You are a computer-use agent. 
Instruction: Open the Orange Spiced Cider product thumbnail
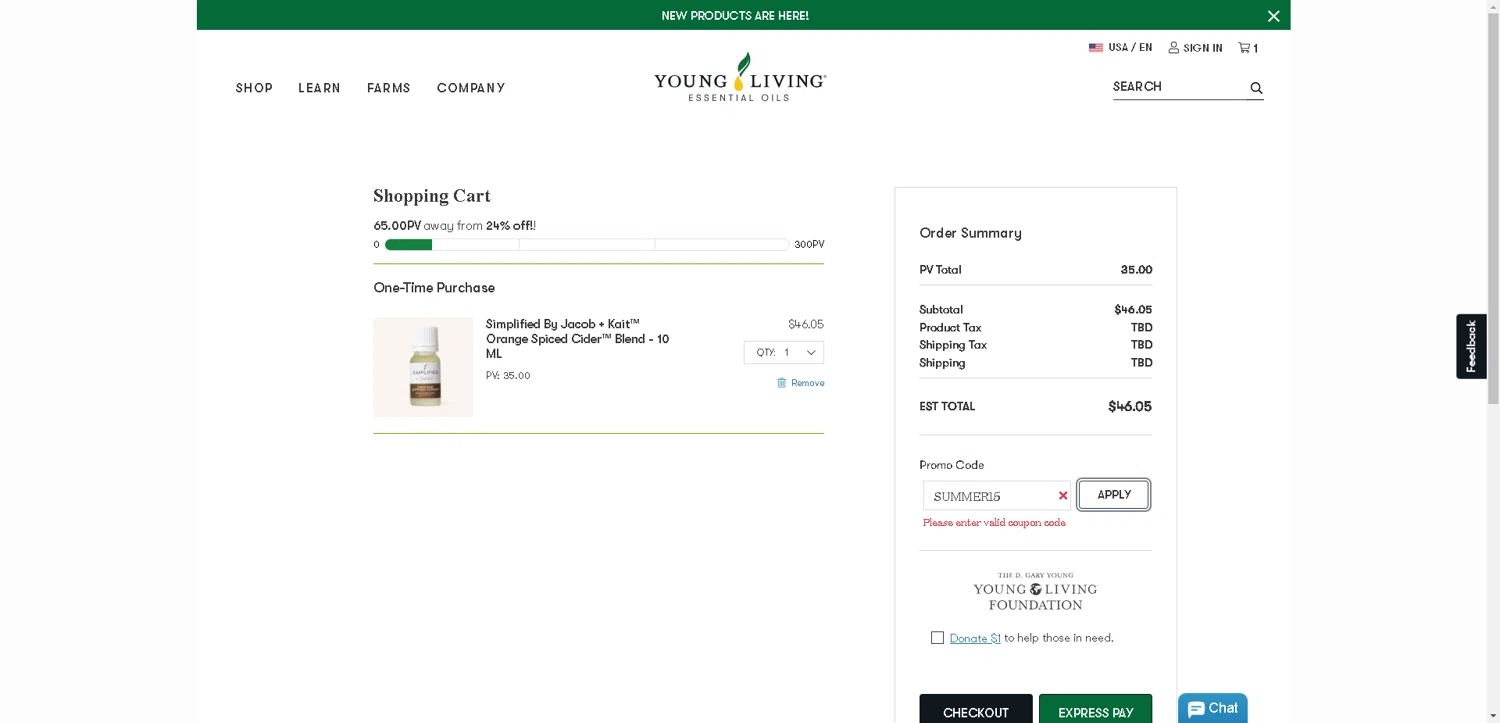click(423, 367)
